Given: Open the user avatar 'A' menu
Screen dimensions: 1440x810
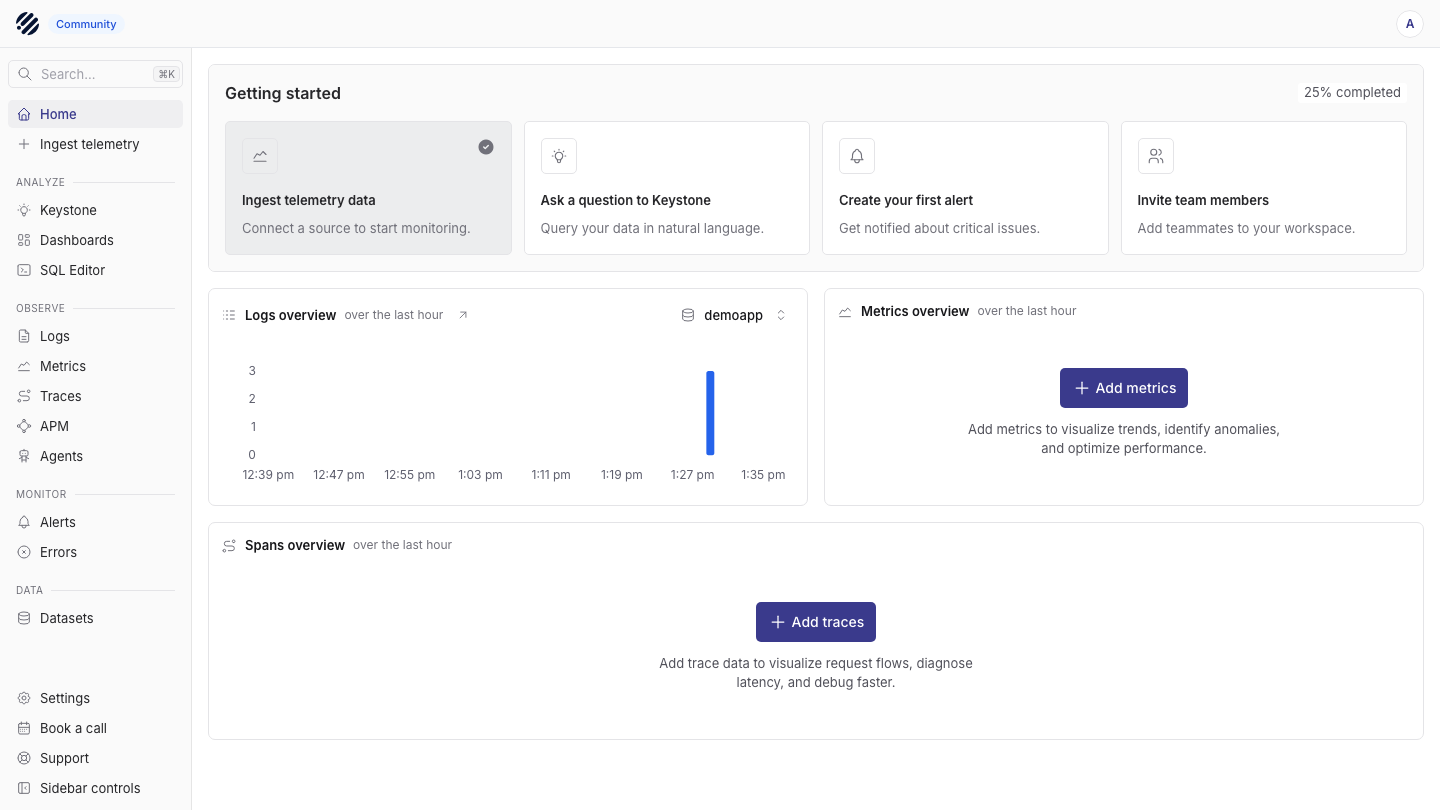Looking at the screenshot, I should (x=1410, y=24).
